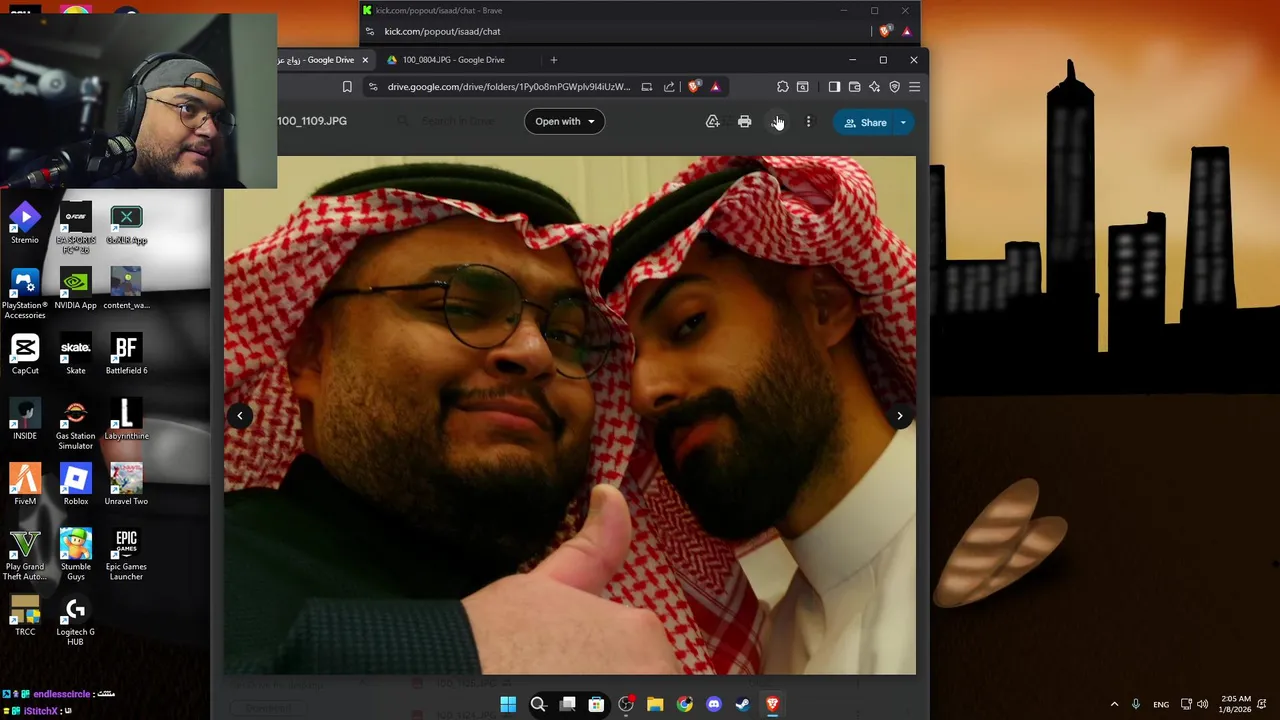Open Play Grand Theft Auto shortcut
Screen dimensions: 1280x720
click(25, 556)
